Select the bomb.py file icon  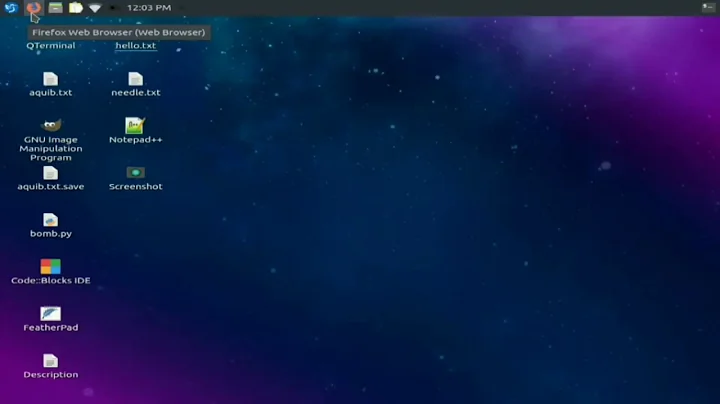(50, 220)
